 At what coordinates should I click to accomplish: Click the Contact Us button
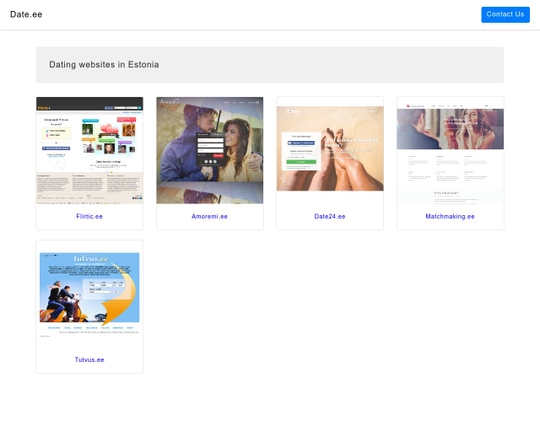pos(505,14)
